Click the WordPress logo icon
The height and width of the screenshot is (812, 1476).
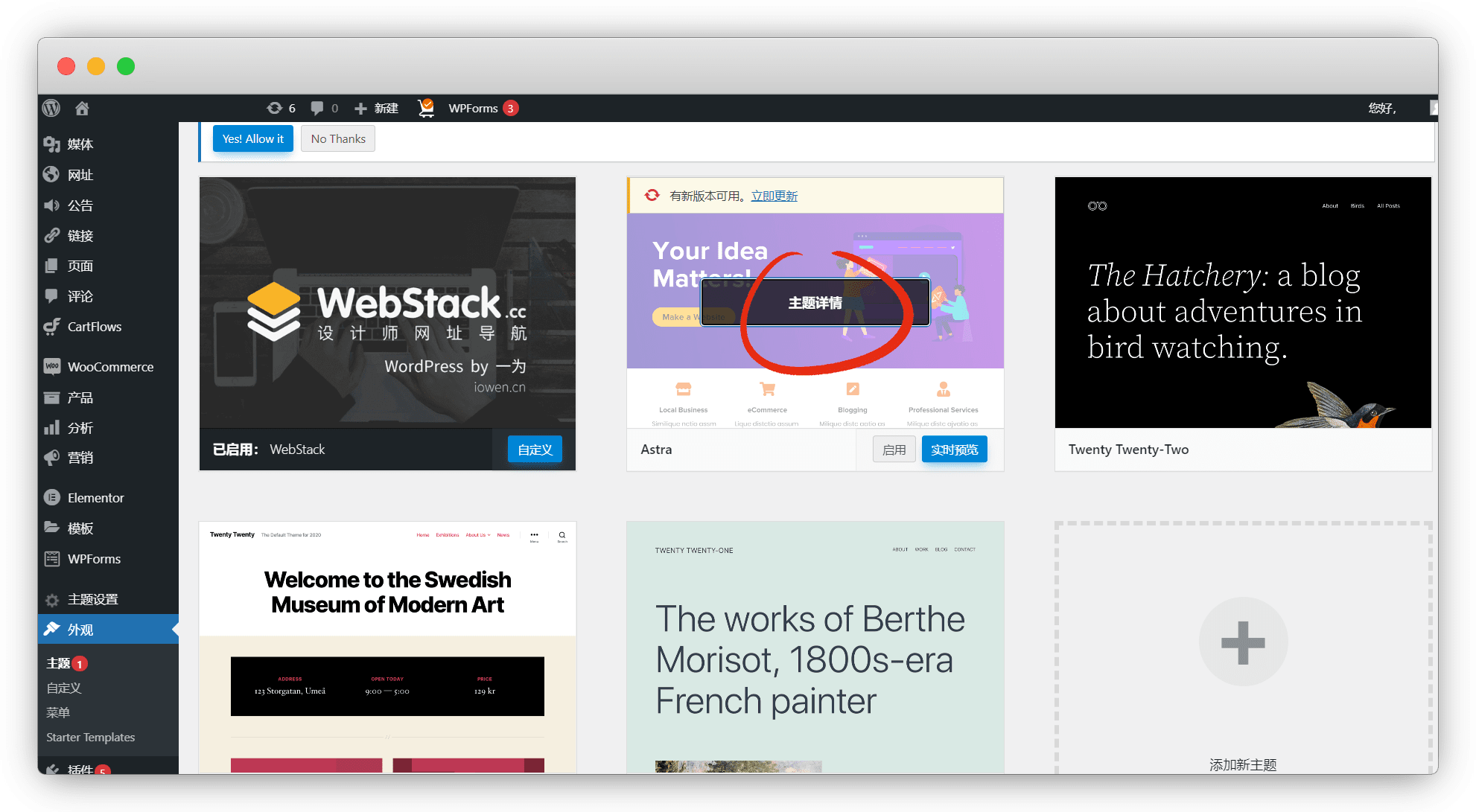51,108
